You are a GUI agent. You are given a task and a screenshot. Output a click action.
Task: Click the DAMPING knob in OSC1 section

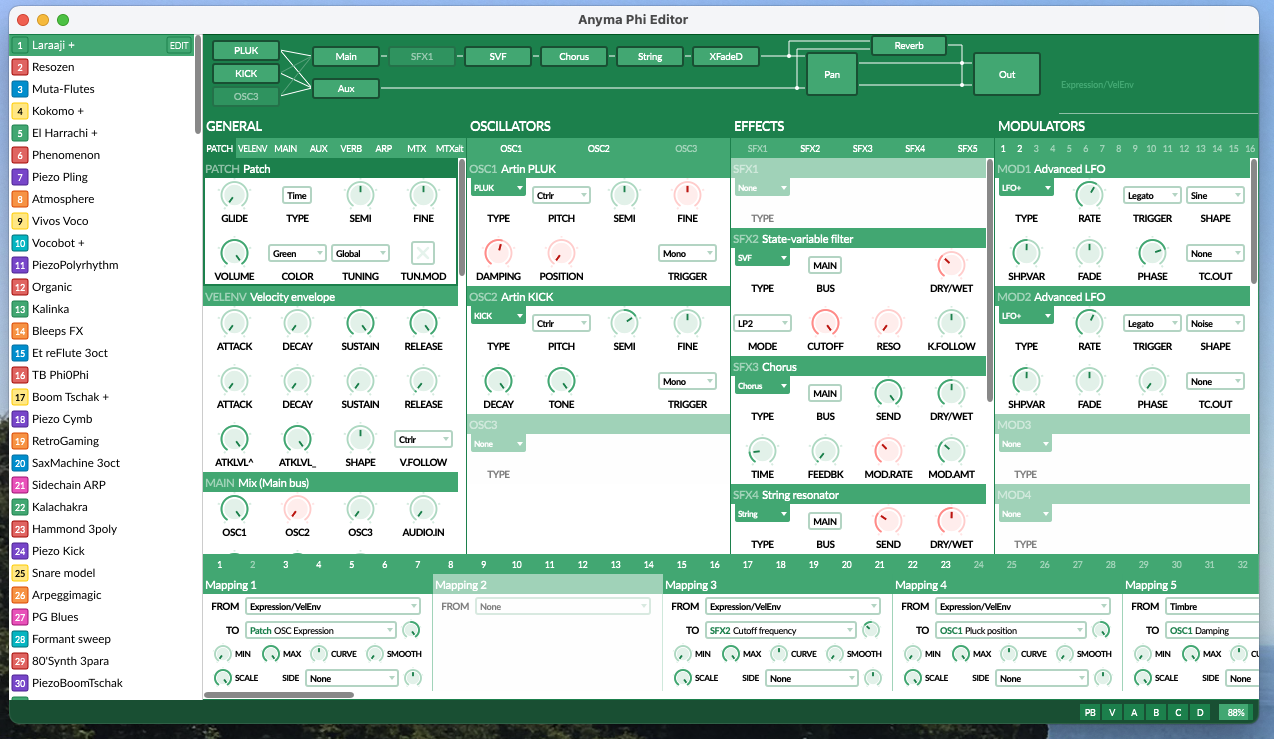(498, 253)
